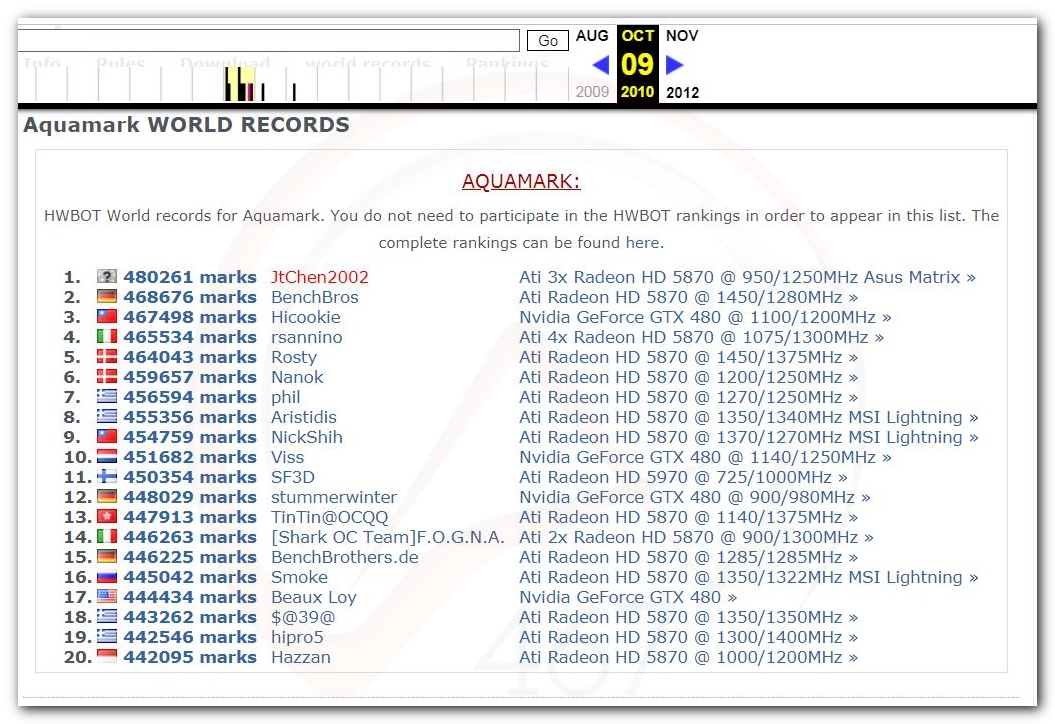
Task: Open the 480261 marks score link
Action: tap(190, 277)
